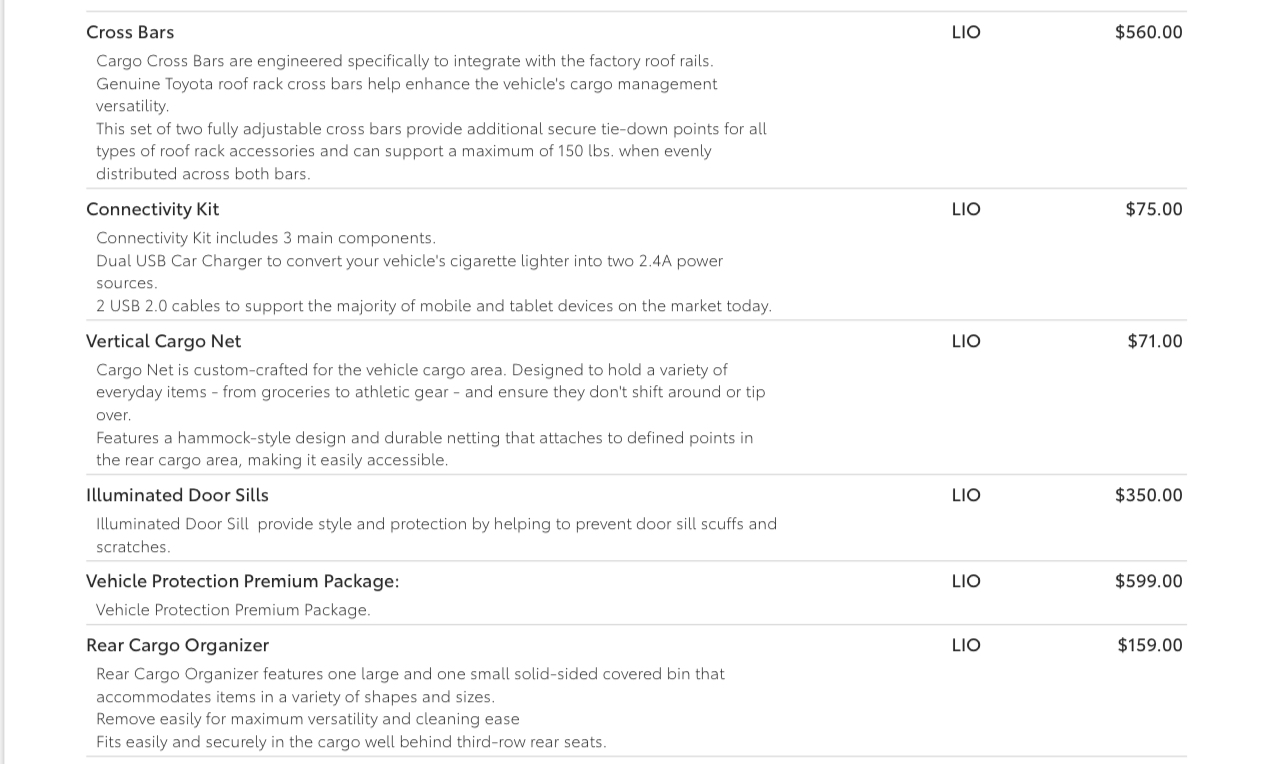The image size is (1276, 764).
Task: Click LIO label for Cross Bars
Action: [966, 32]
